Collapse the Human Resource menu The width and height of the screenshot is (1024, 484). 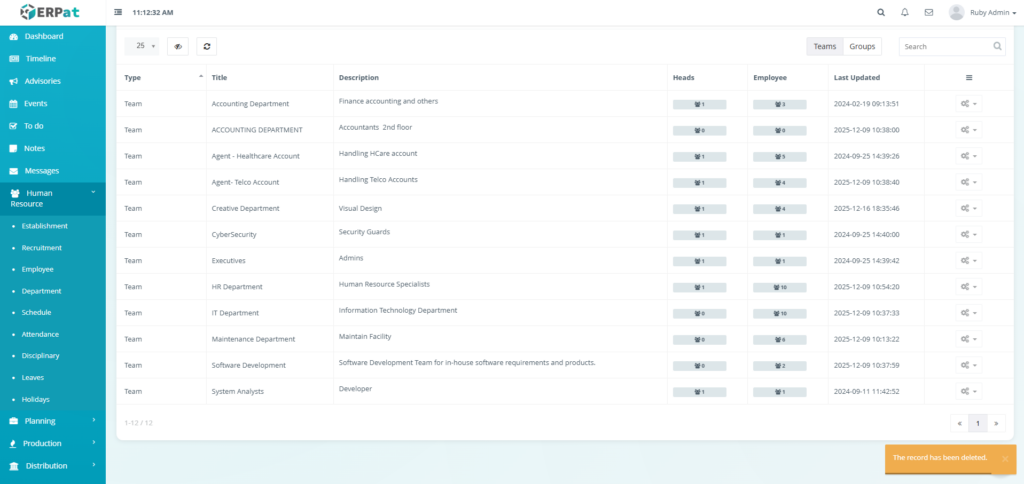[52, 199]
